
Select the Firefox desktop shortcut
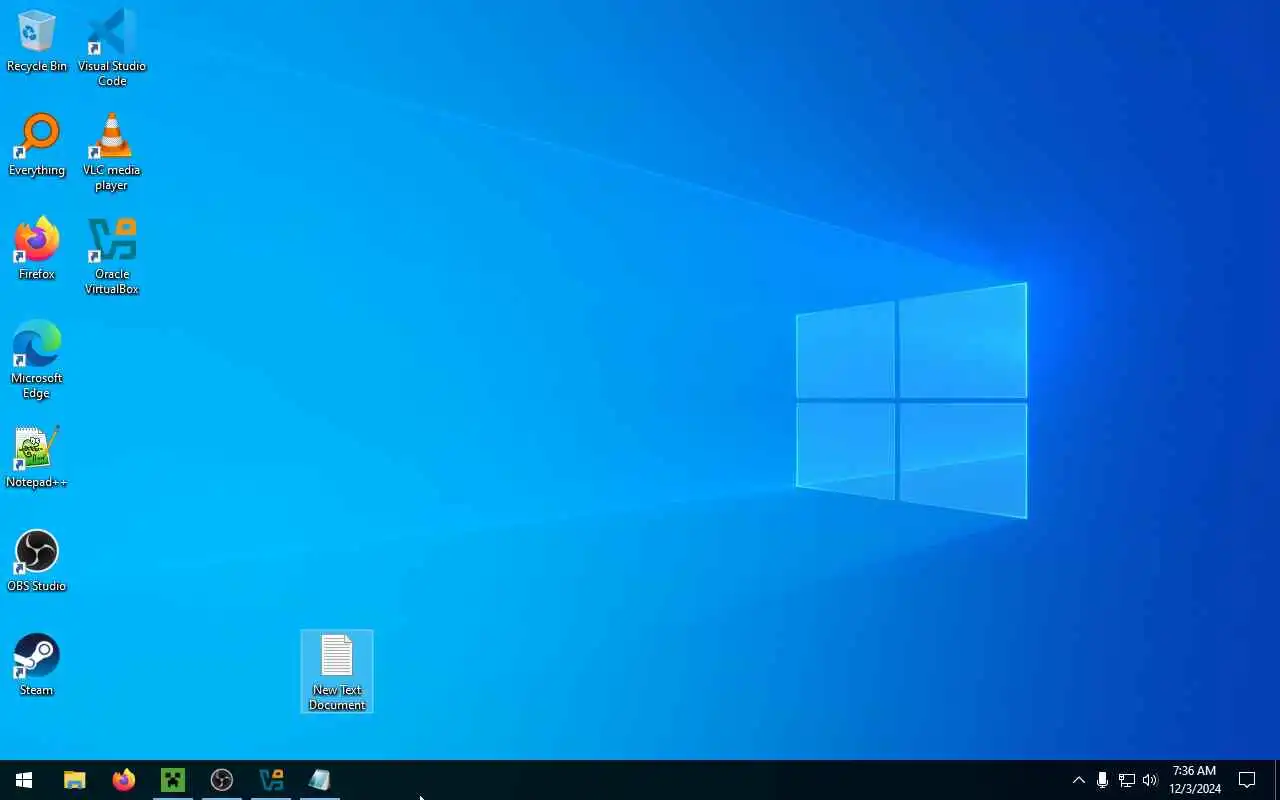[x=37, y=249]
